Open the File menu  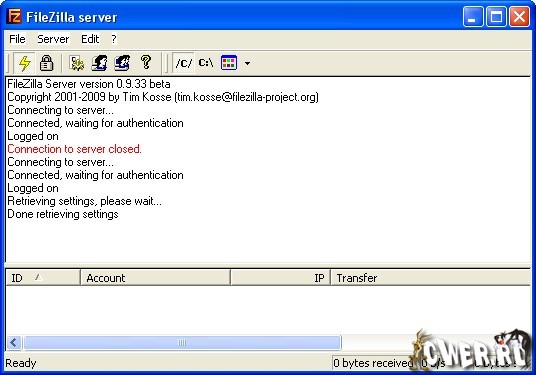(17, 39)
